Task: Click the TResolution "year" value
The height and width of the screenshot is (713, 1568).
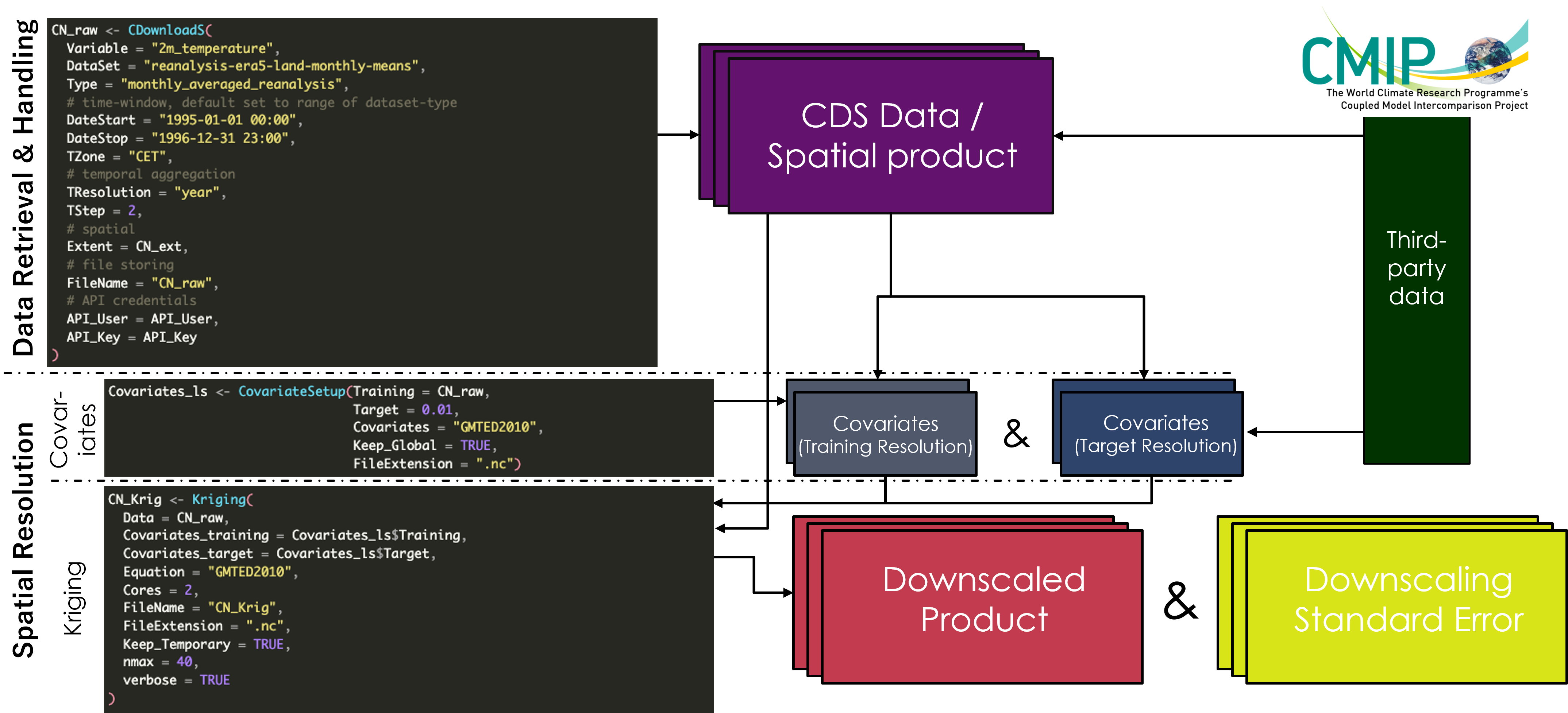Action: (x=197, y=192)
